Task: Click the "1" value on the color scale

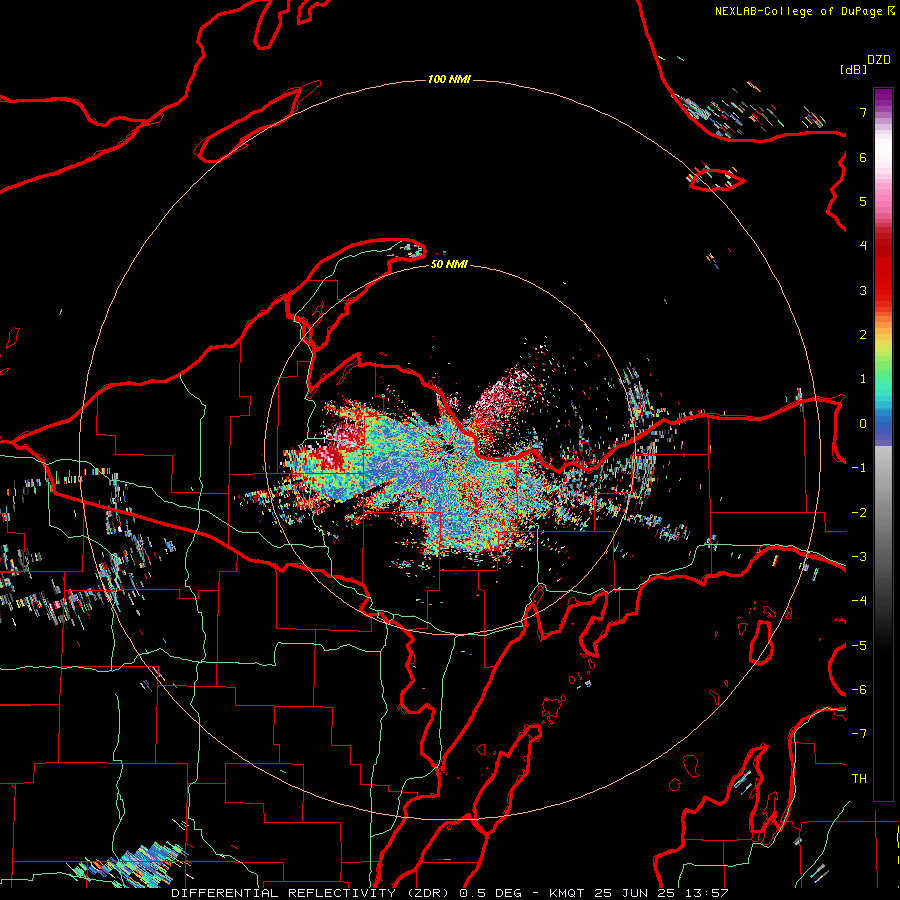Action: 863,379
